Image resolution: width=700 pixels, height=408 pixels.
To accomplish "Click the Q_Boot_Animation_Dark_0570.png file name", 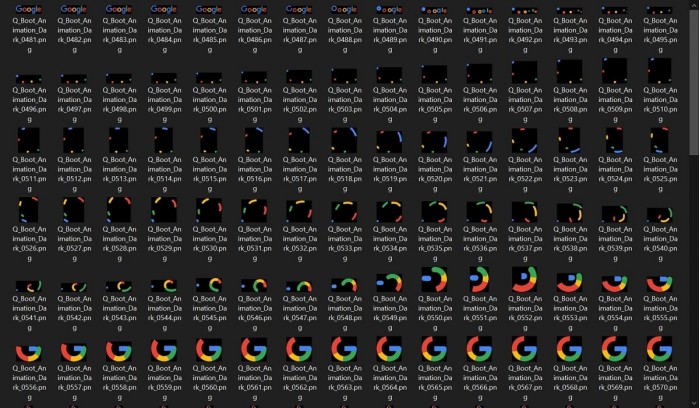I will (660, 383).
